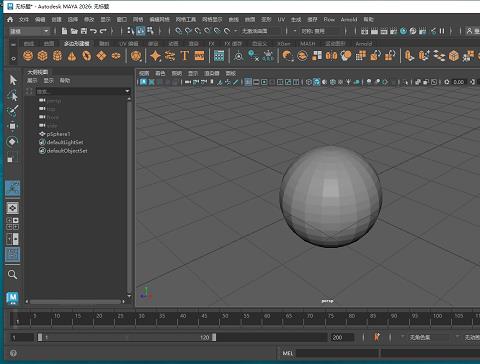Select the Scale tool in toolbox

(13, 157)
